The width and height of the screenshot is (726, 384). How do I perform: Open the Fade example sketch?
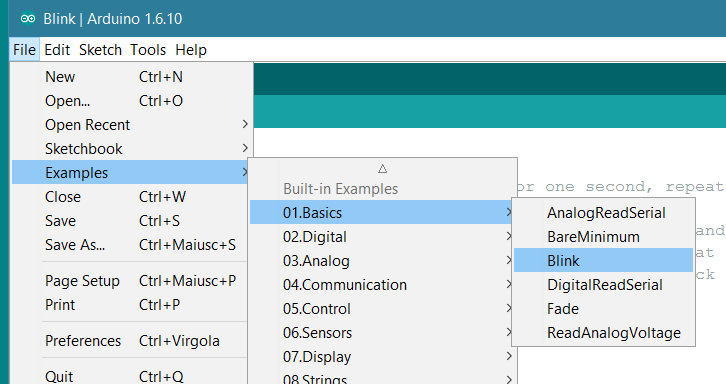pos(603,309)
